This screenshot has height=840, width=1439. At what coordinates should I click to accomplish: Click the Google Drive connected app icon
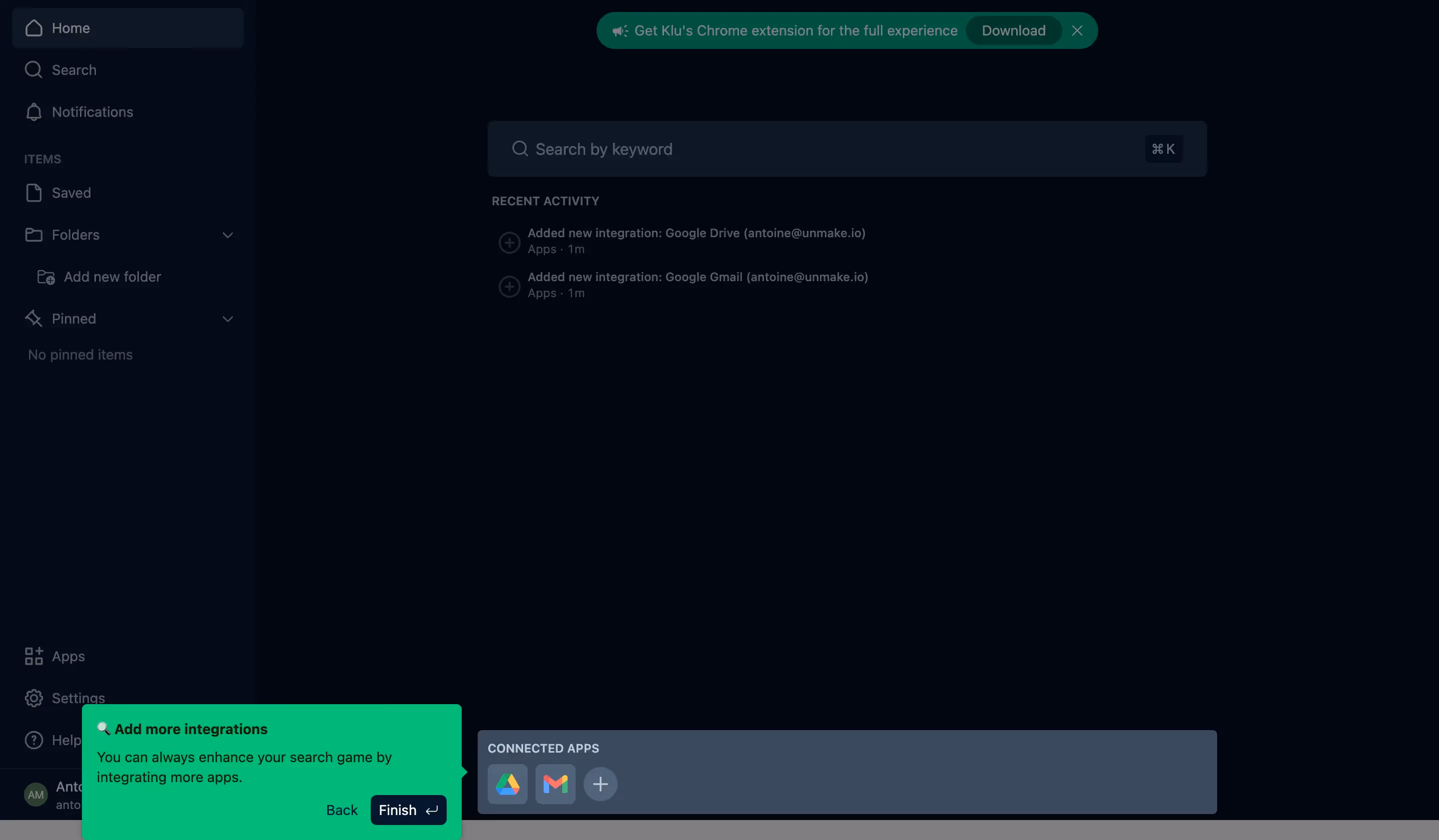pos(507,784)
